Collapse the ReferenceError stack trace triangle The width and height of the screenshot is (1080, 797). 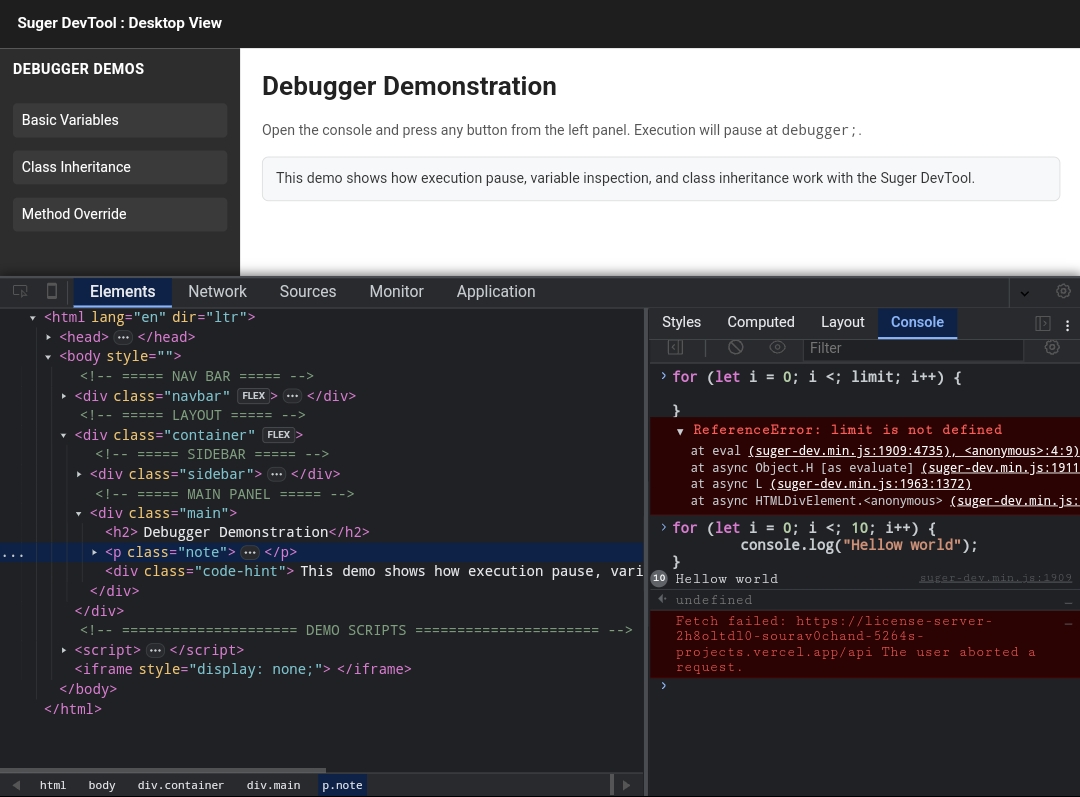coord(680,431)
